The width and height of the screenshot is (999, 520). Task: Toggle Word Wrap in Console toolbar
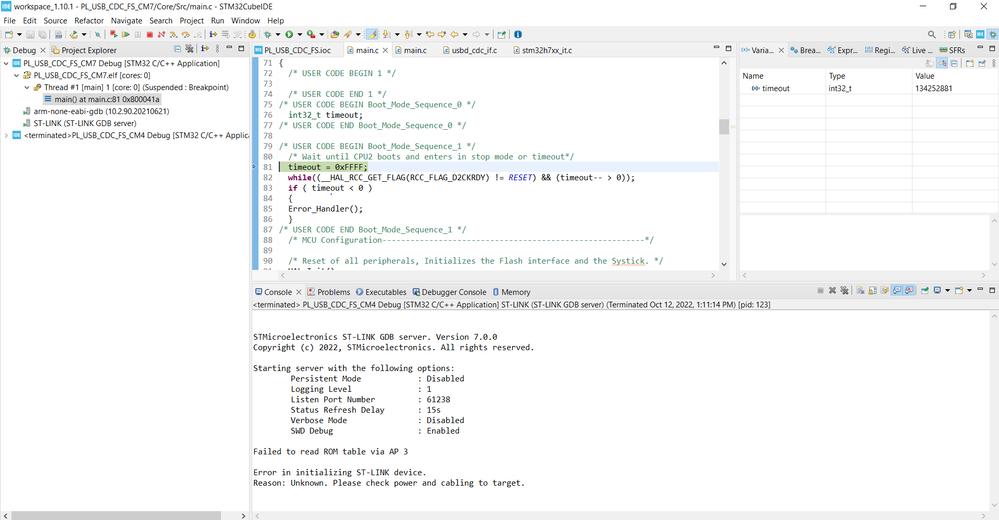(x=885, y=291)
